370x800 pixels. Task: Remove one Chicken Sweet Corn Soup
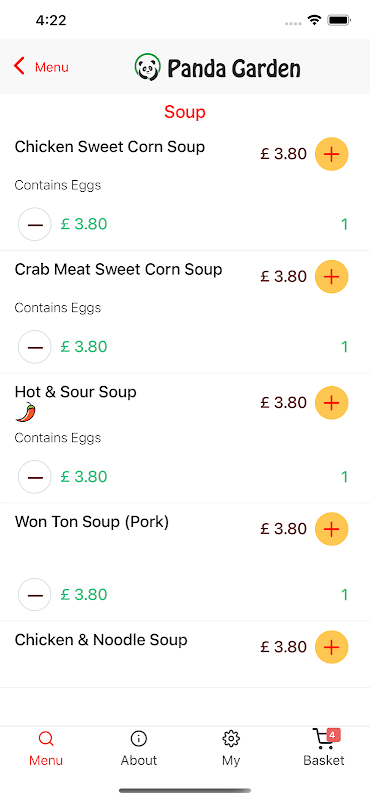click(35, 224)
